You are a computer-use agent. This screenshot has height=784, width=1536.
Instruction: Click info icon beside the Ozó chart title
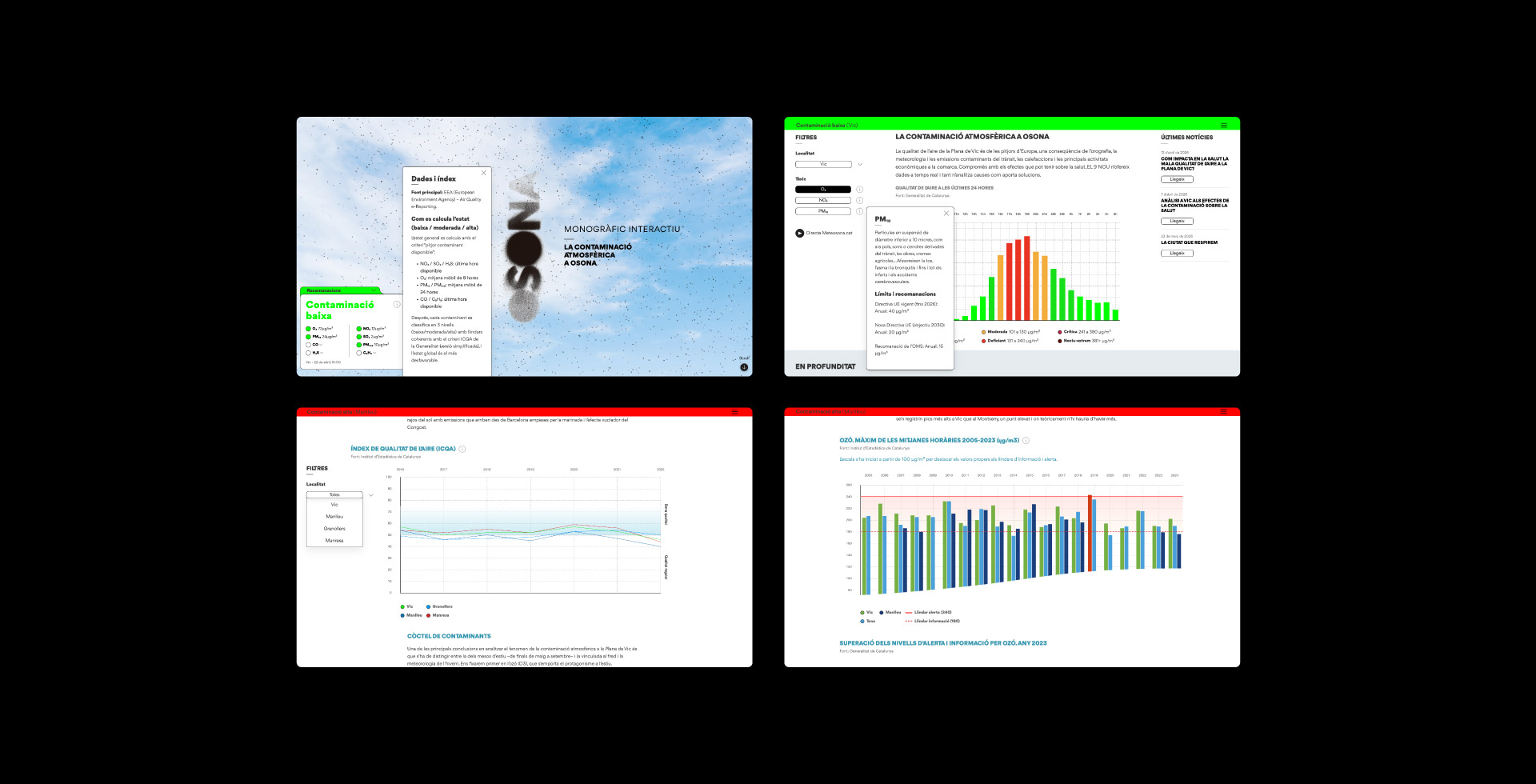coord(1026,440)
